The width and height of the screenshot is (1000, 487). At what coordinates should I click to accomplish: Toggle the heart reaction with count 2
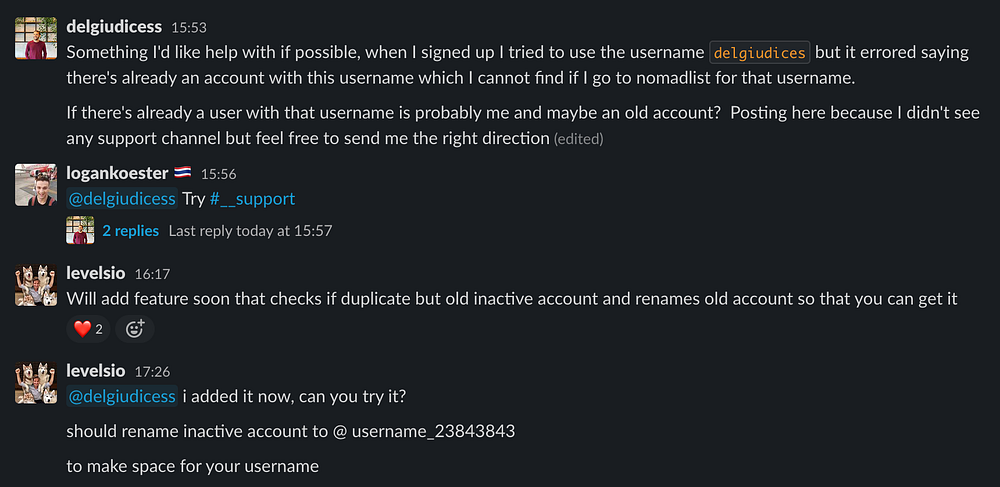[87, 328]
